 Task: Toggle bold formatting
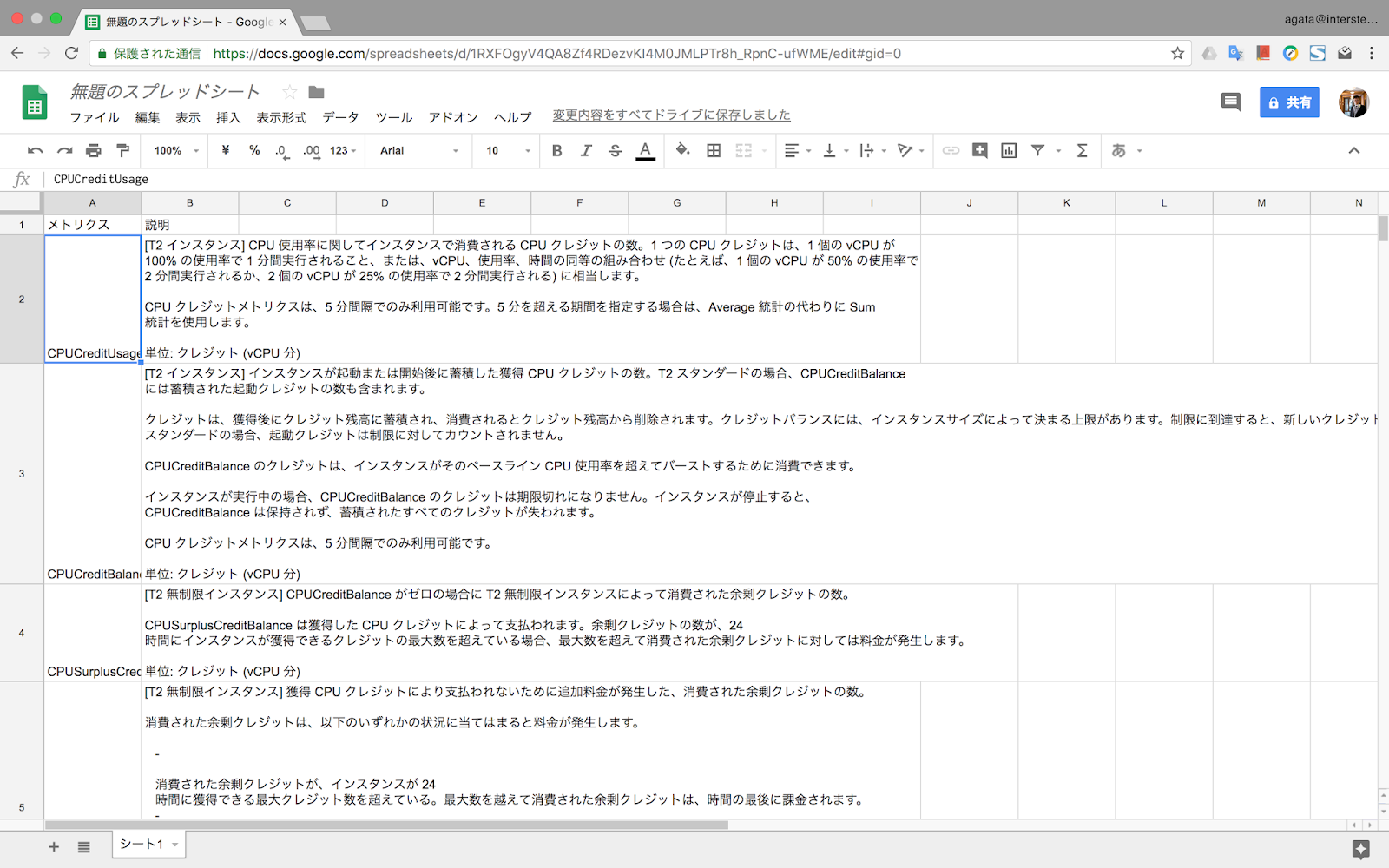(557, 151)
